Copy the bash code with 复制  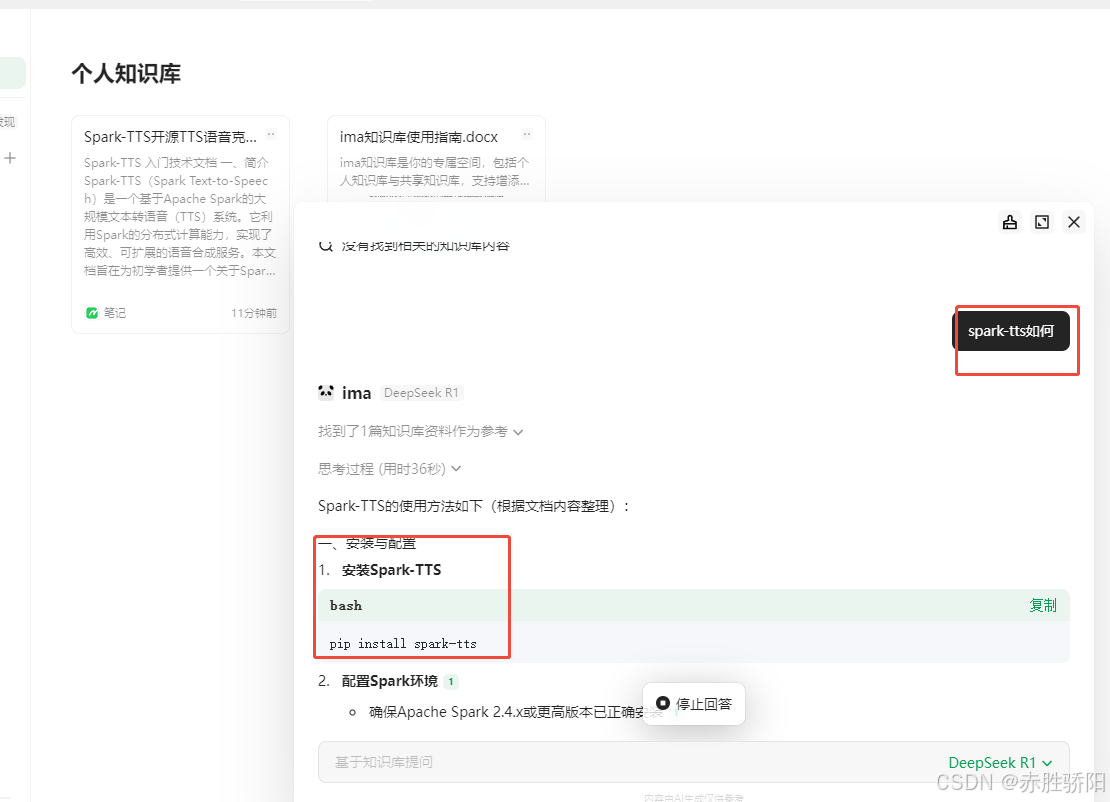point(1043,605)
